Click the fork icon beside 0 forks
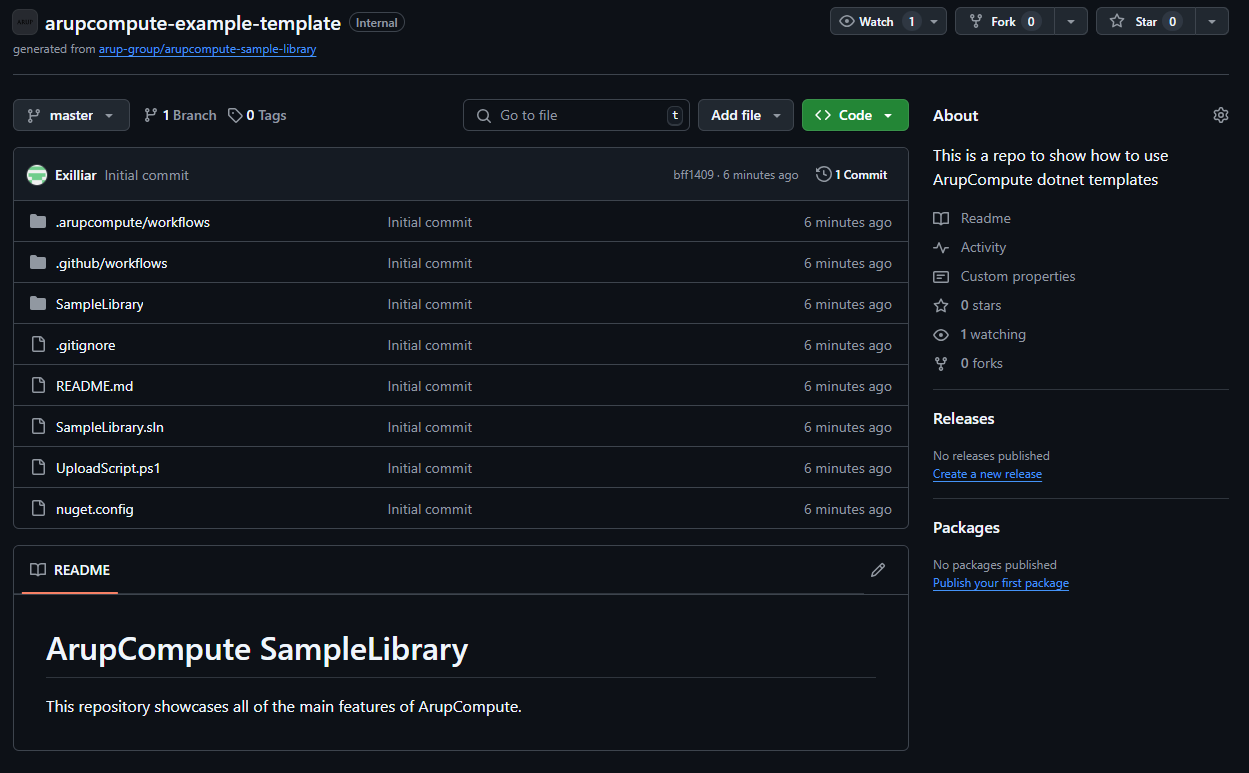This screenshot has height=773, width=1249. point(941,363)
